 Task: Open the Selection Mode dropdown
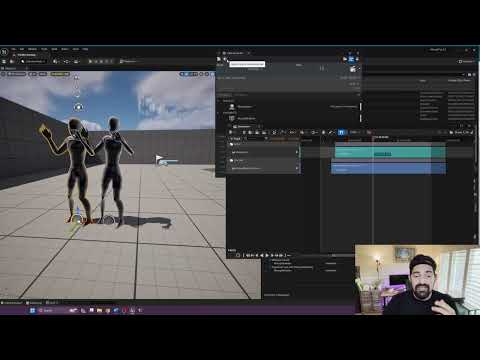33,61
